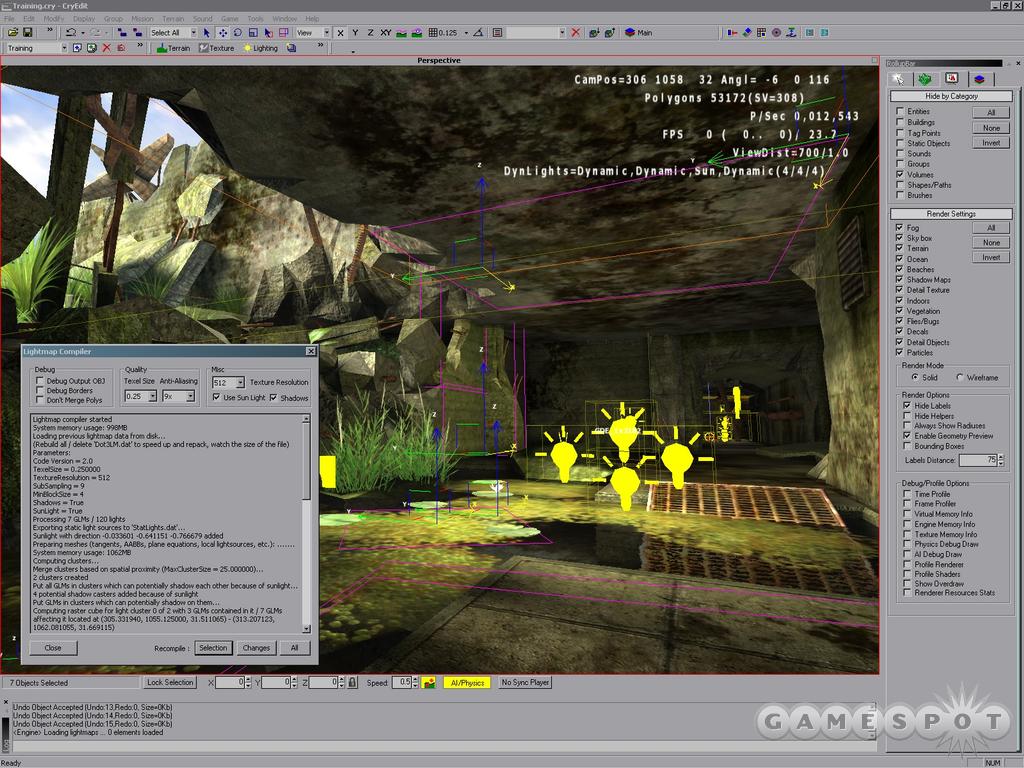
Task: Enable Bounding Boxes render option
Action: tap(907, 446)
